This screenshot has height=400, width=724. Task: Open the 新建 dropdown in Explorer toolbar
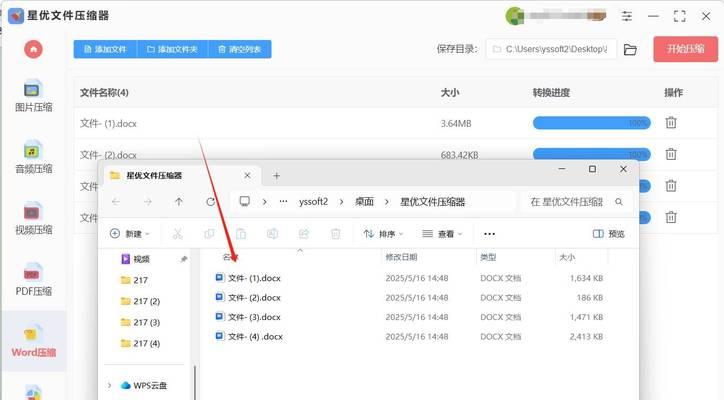click(130, 234)
